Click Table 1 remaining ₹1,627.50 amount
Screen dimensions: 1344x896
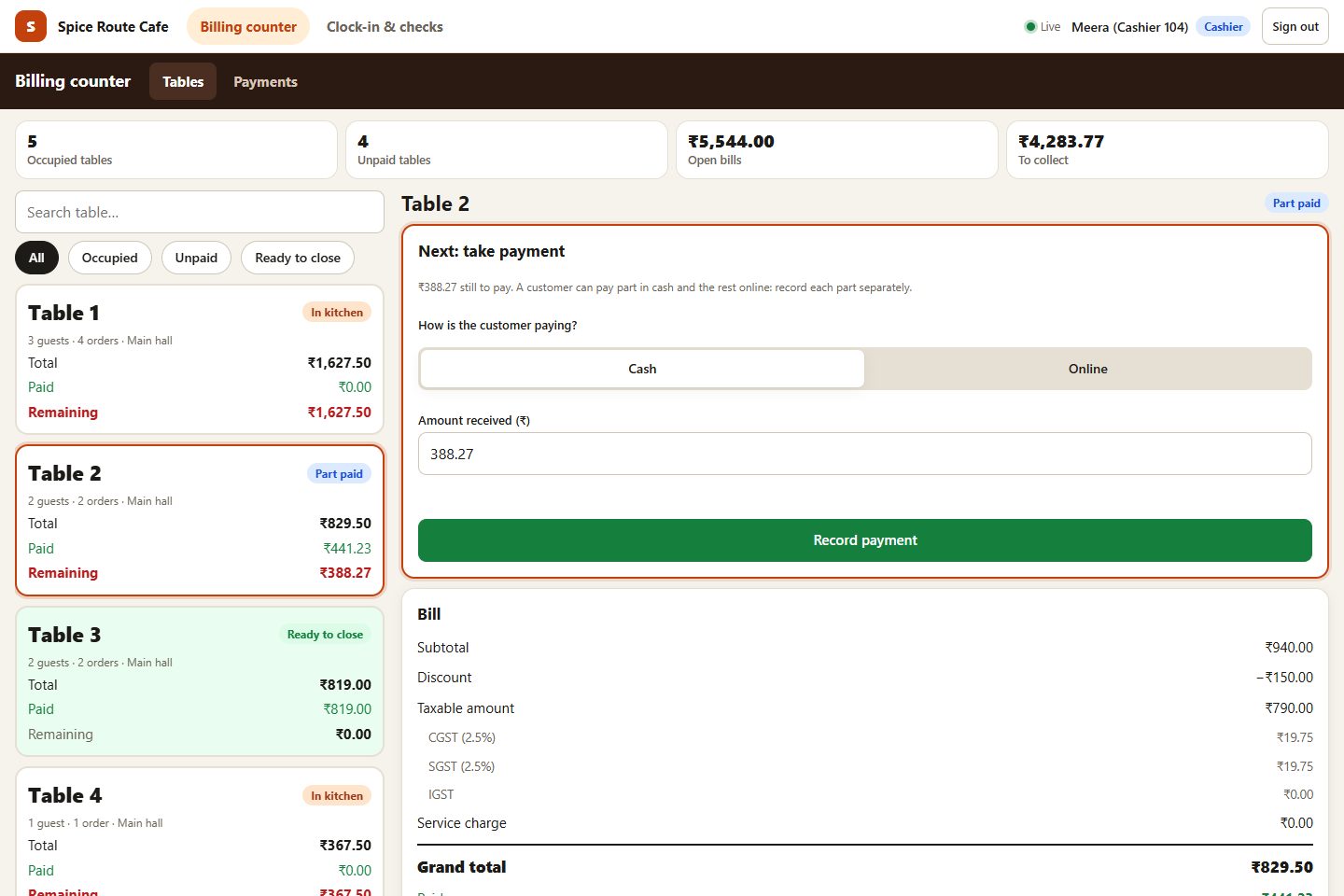340,412
